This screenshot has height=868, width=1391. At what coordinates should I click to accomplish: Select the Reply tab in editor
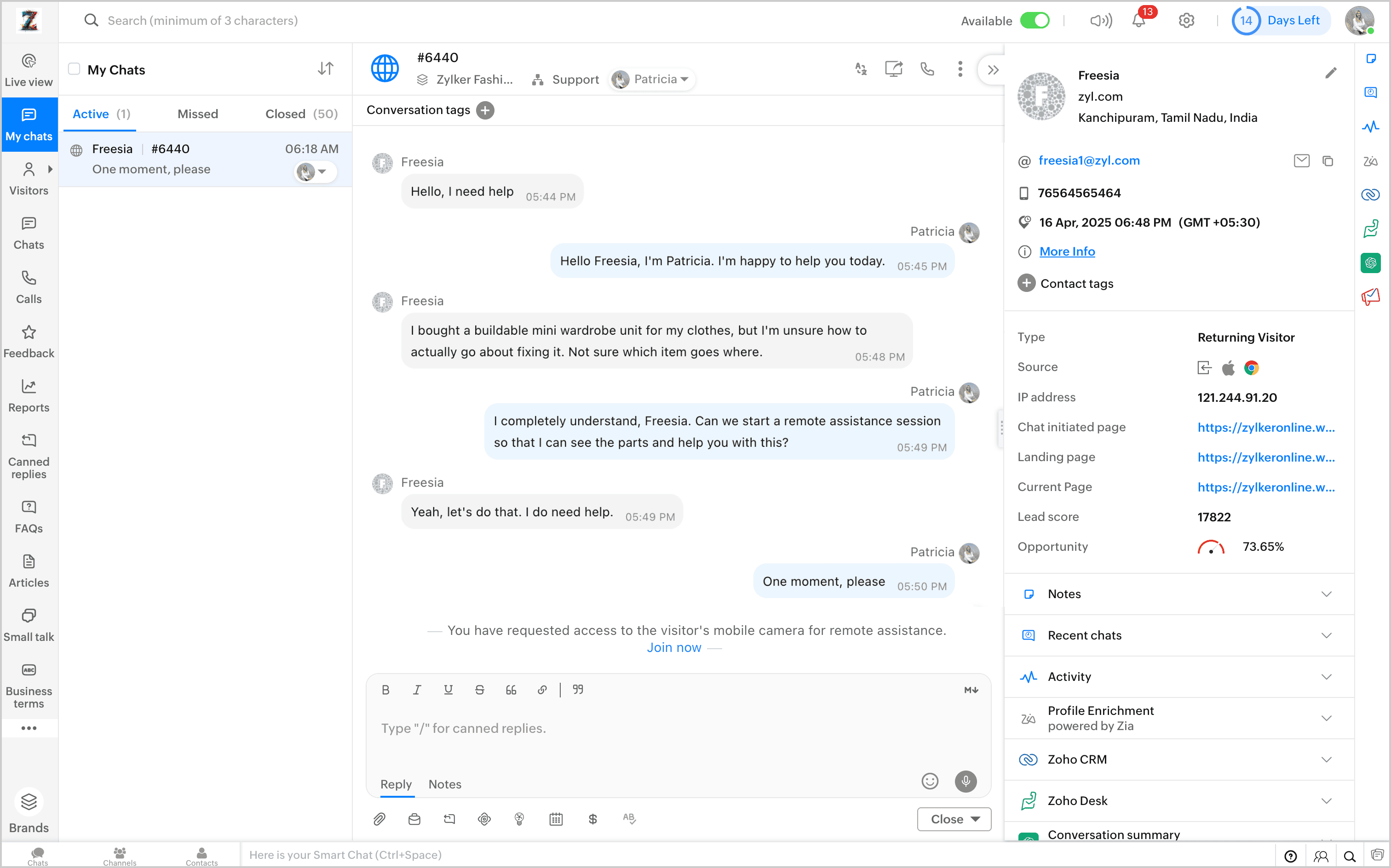pos(396,784)
